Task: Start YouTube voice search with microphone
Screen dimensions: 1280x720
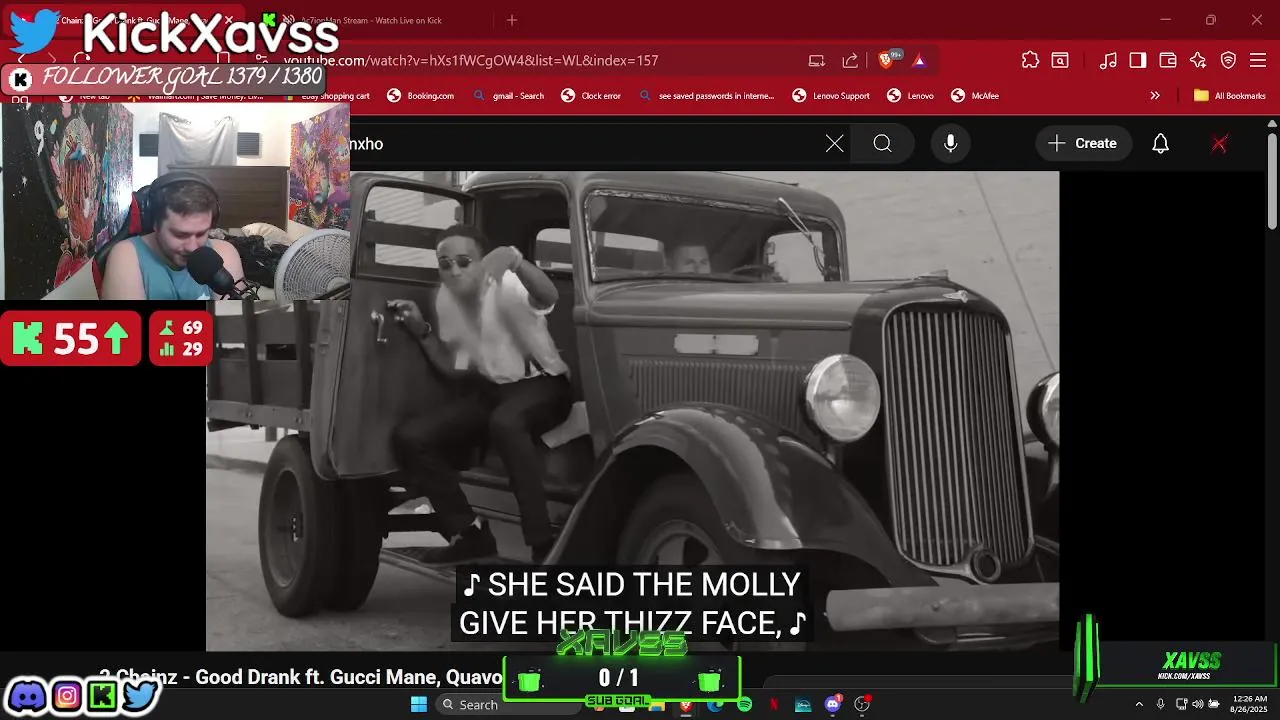Action: point(951,144)
